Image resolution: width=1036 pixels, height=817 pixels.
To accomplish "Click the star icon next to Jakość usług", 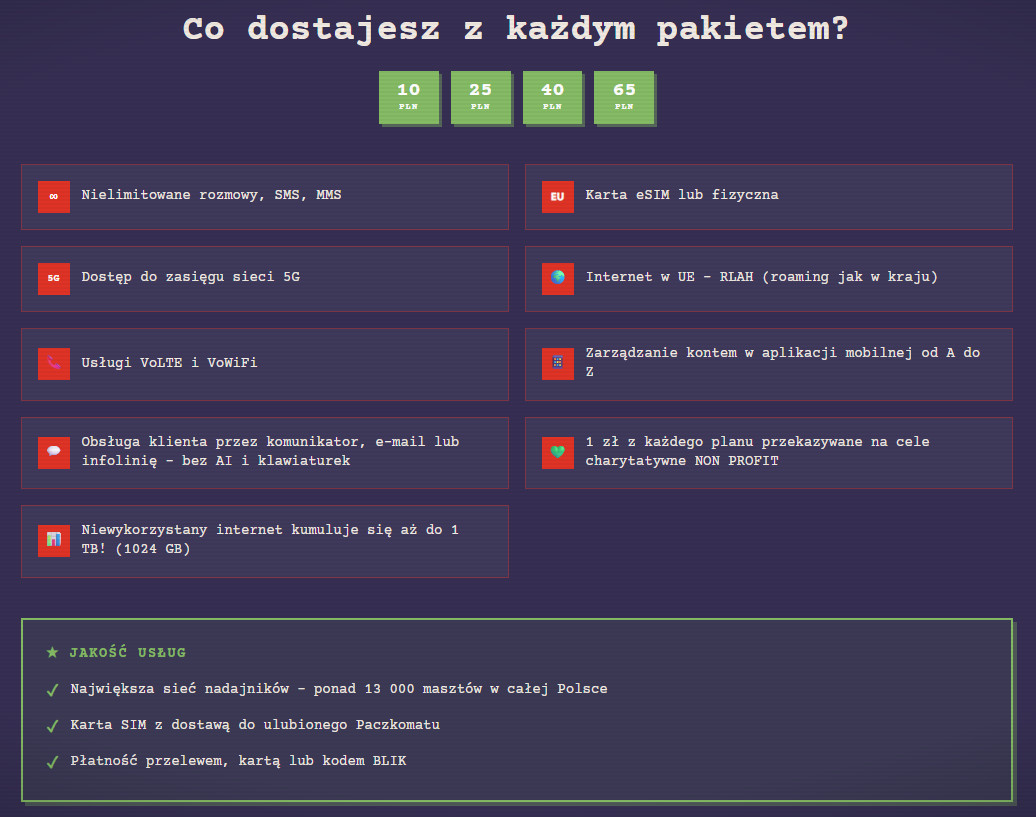I will tap(52, 653).
